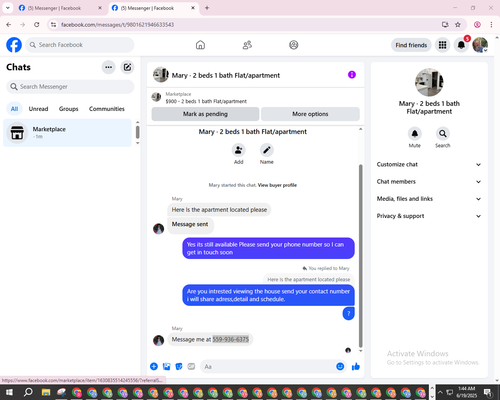Bookmark this page with star icon
The width and height of the screenshot is (500, 400).
coord(458,24)
